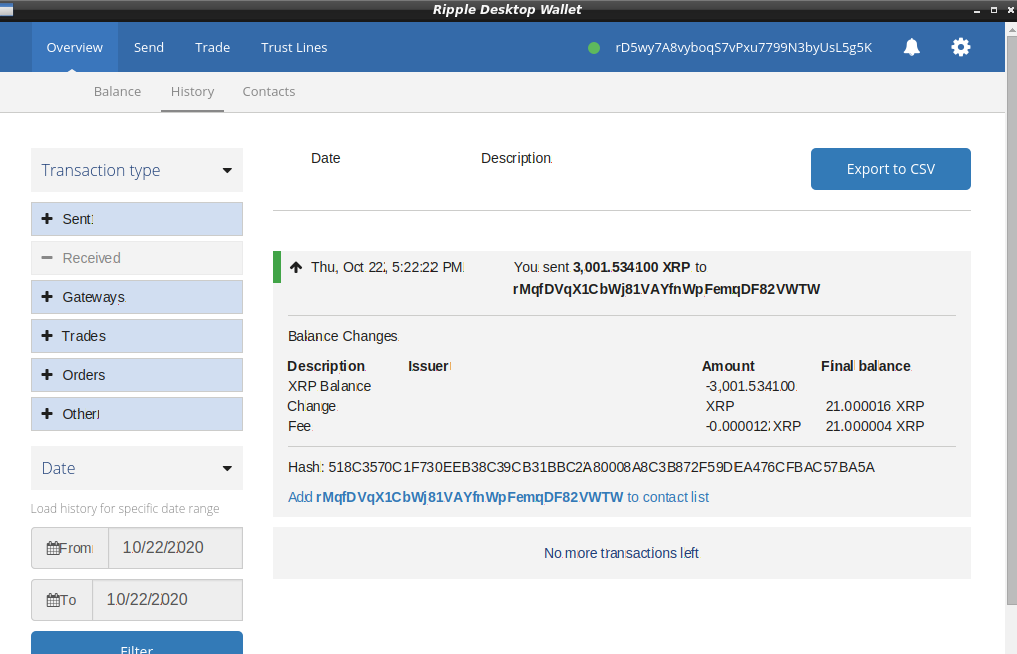Click the From date field 10/22/2020
1017x654 pixels.
point(175,548)
